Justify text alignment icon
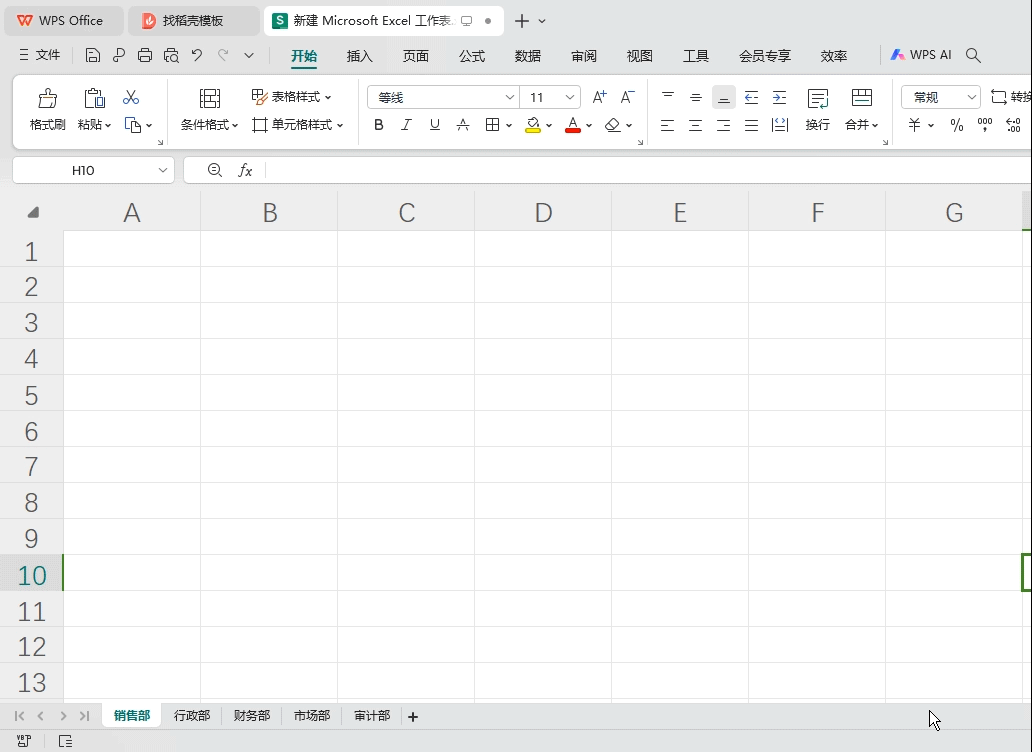1032x752 pixels. [751, 125]
